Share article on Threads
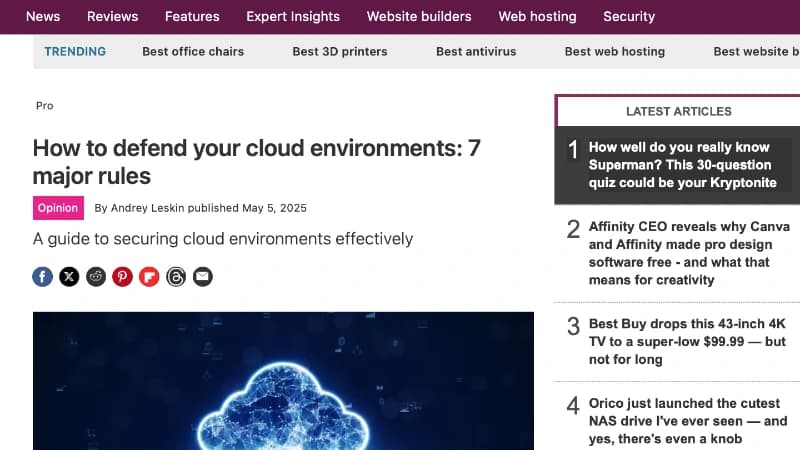The image size is (800, 450). coord(176,277)
